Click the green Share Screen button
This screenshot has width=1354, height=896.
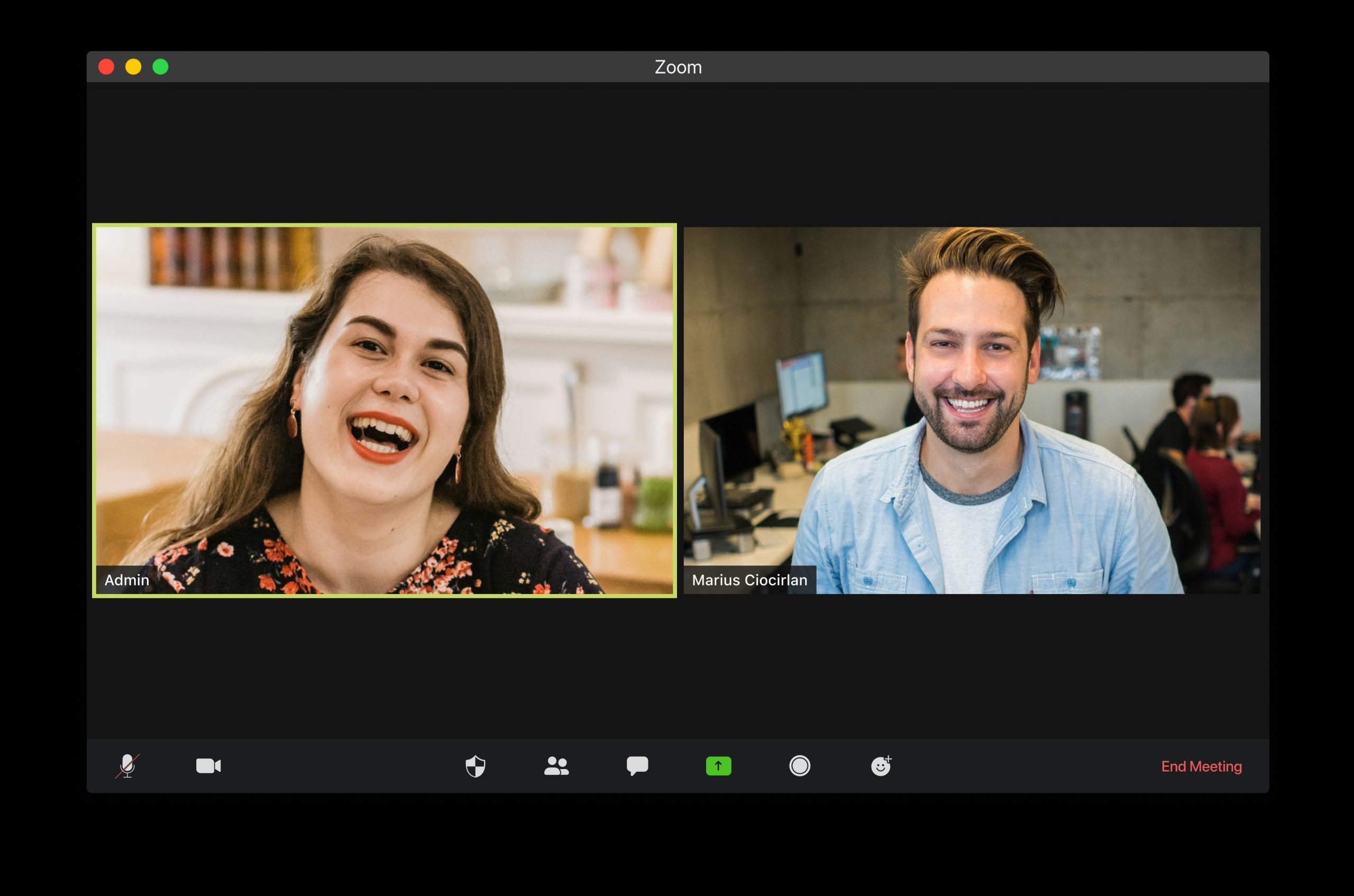(718, 766)
